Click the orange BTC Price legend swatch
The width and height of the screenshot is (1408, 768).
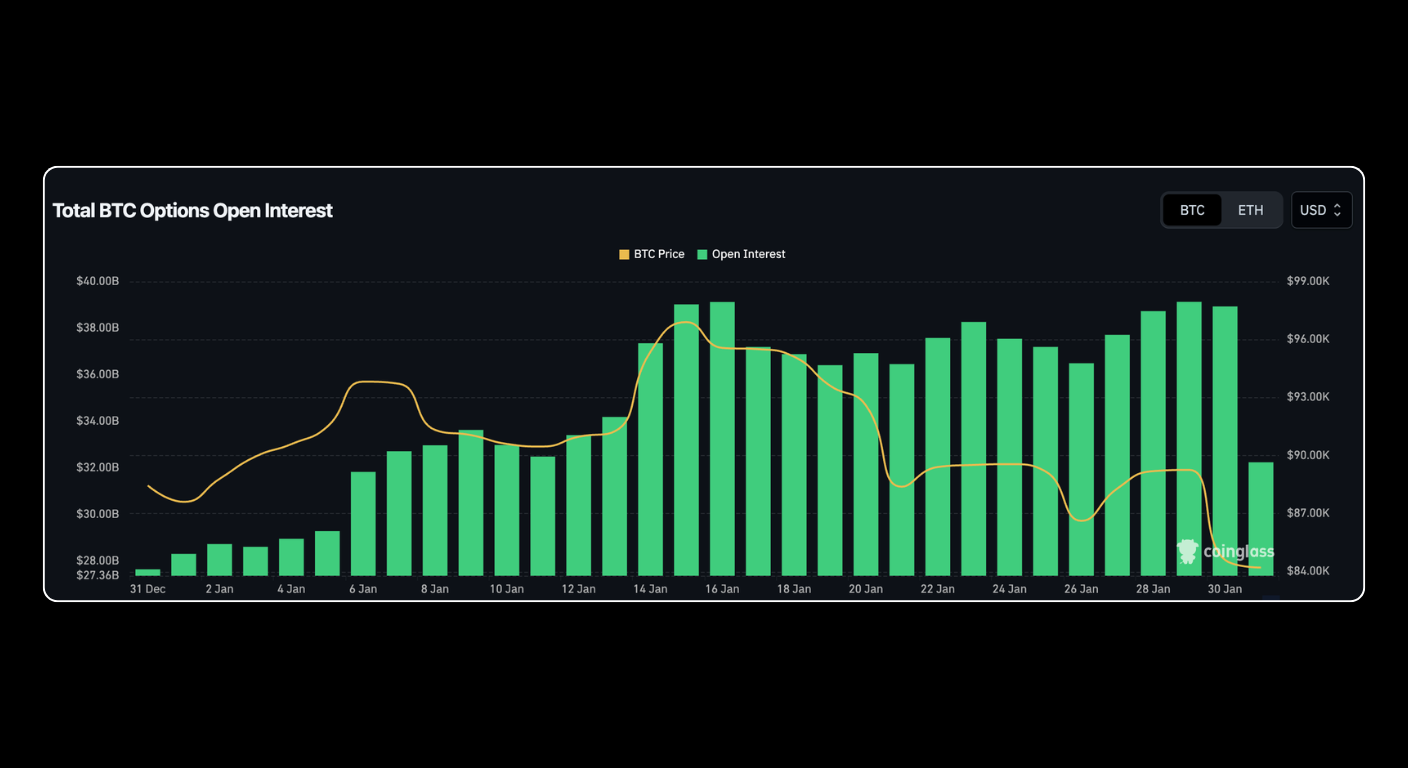pos(622,254)
